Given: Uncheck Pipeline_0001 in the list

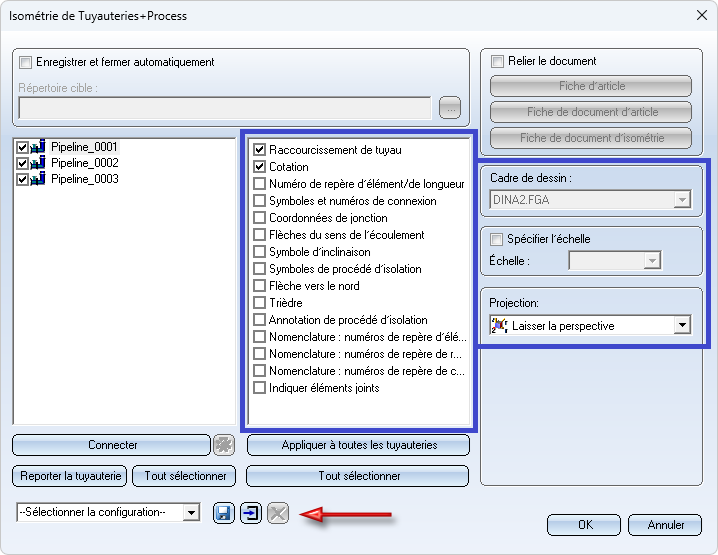Looking at the screenshot, I should [22, 147].
